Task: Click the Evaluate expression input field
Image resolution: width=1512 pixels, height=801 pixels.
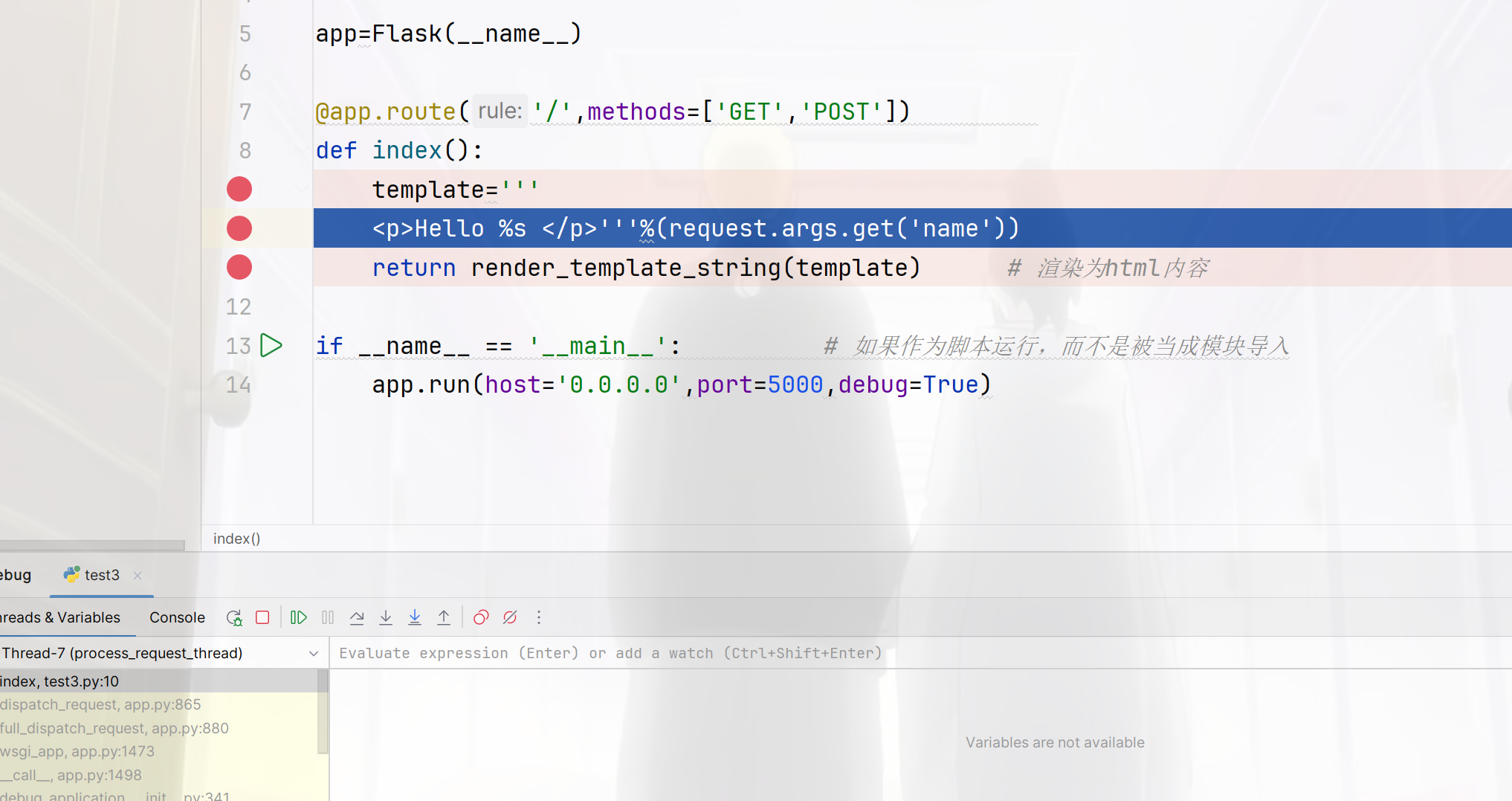Action: click(920, 653)
